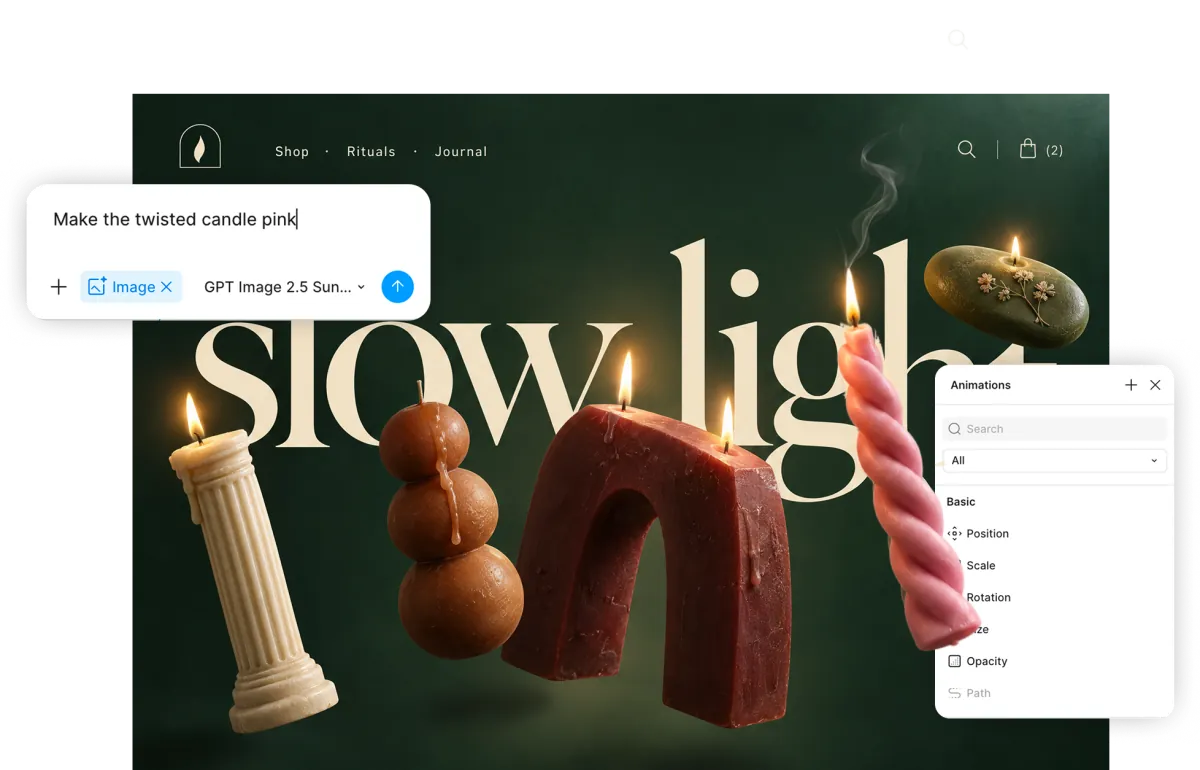This screenshot has width=1200, height=770.
Task: Close the Animations panel
Action: [x=1156, y=385]
